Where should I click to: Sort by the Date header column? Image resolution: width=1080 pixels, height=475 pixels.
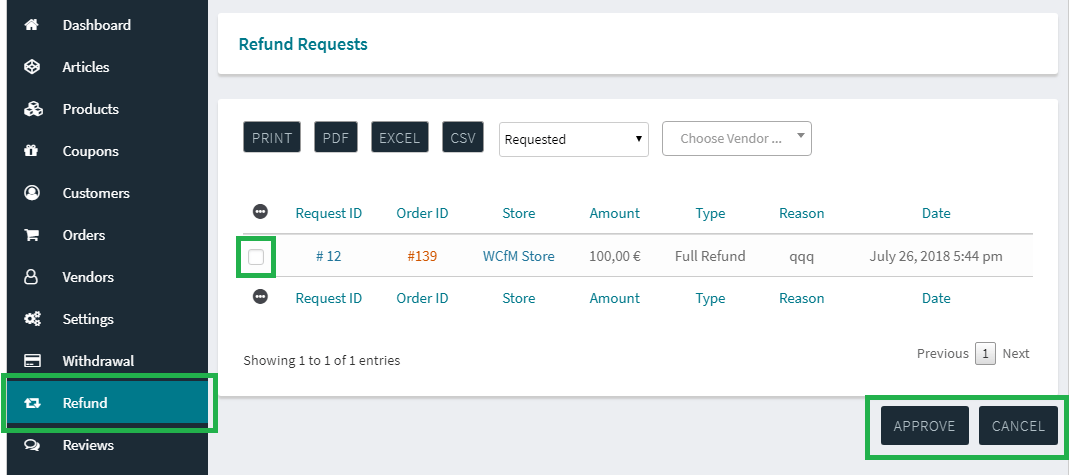coord(936,213)
